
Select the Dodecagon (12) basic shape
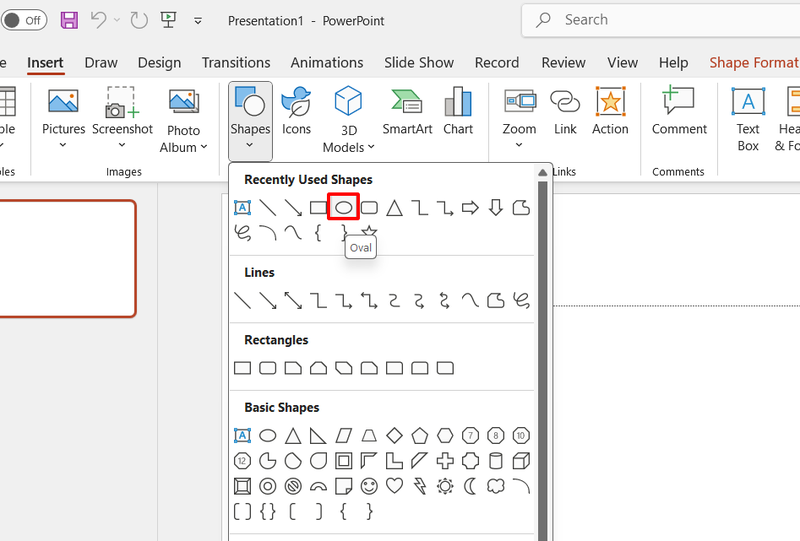point(242,461)
